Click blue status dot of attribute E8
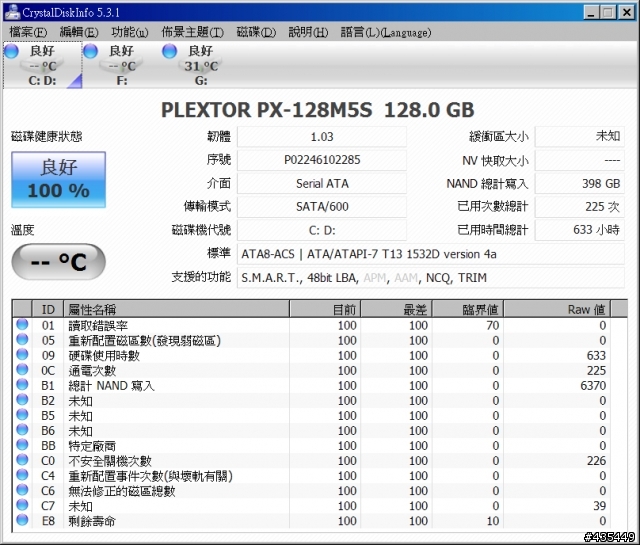Screen dimensions: 640x545 pyautogui.click(x=22, y=520)
